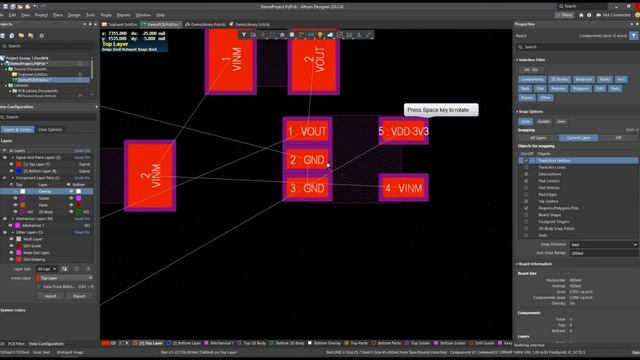640x360 pixels.
Task: Collapse the Board Information section
Action: click(x=517, y=264)
